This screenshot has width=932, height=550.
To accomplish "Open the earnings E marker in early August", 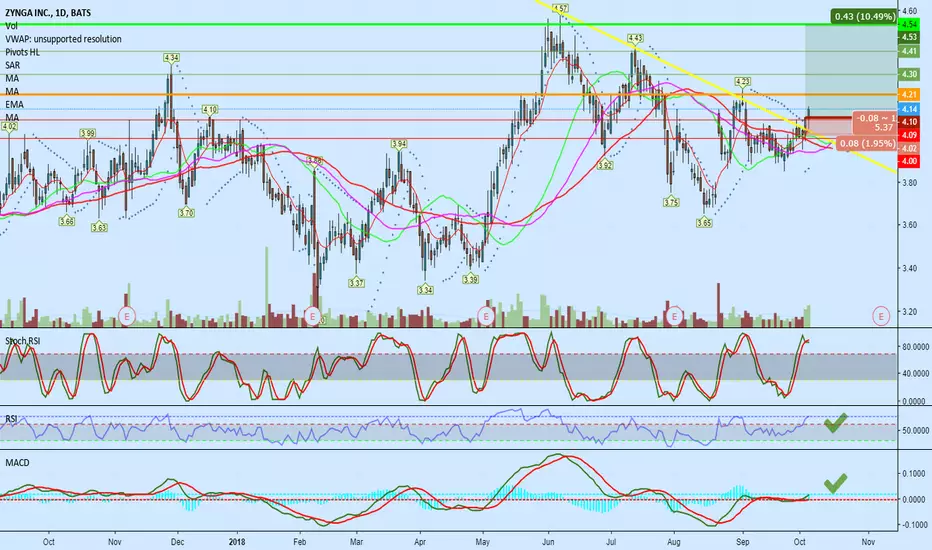I will [674, 316].
